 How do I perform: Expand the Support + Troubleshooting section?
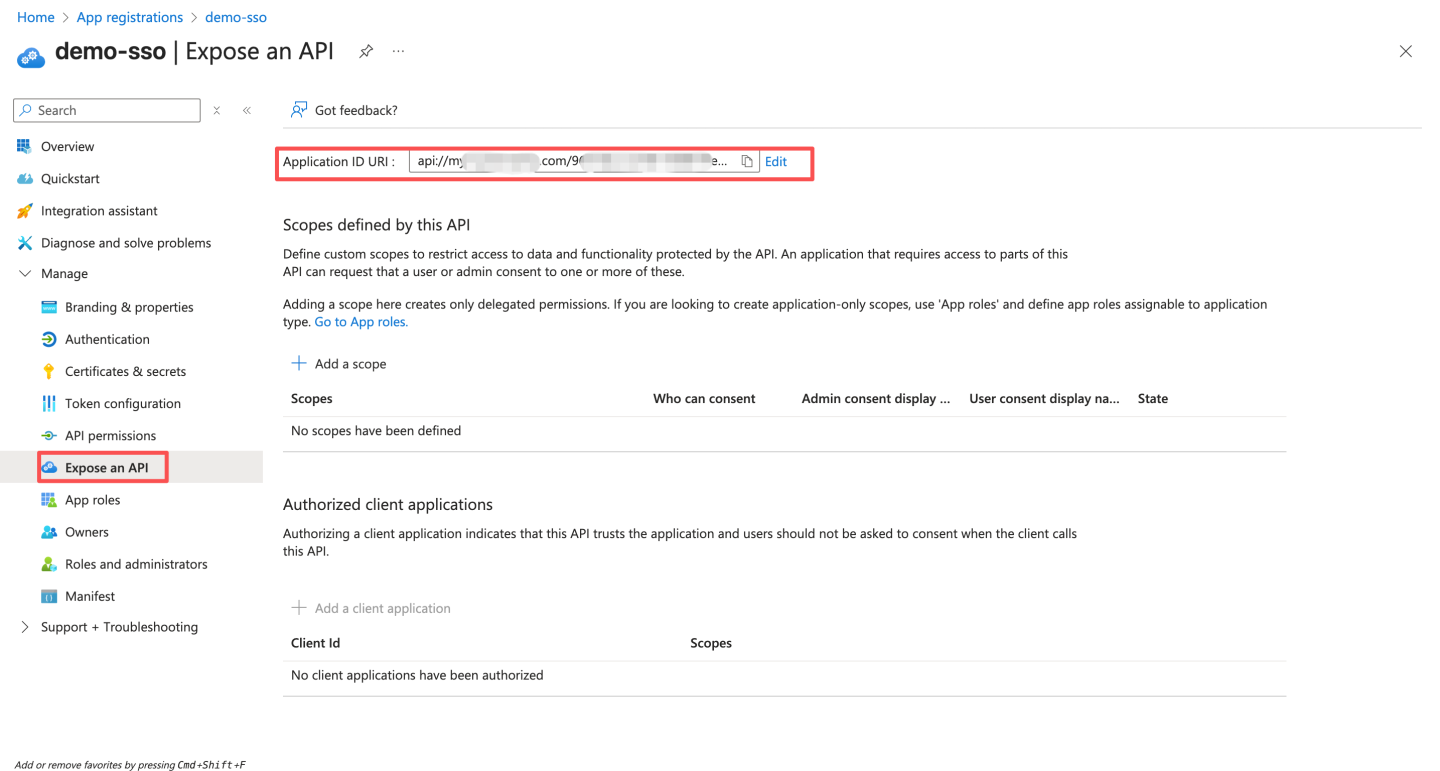point(25,627)
